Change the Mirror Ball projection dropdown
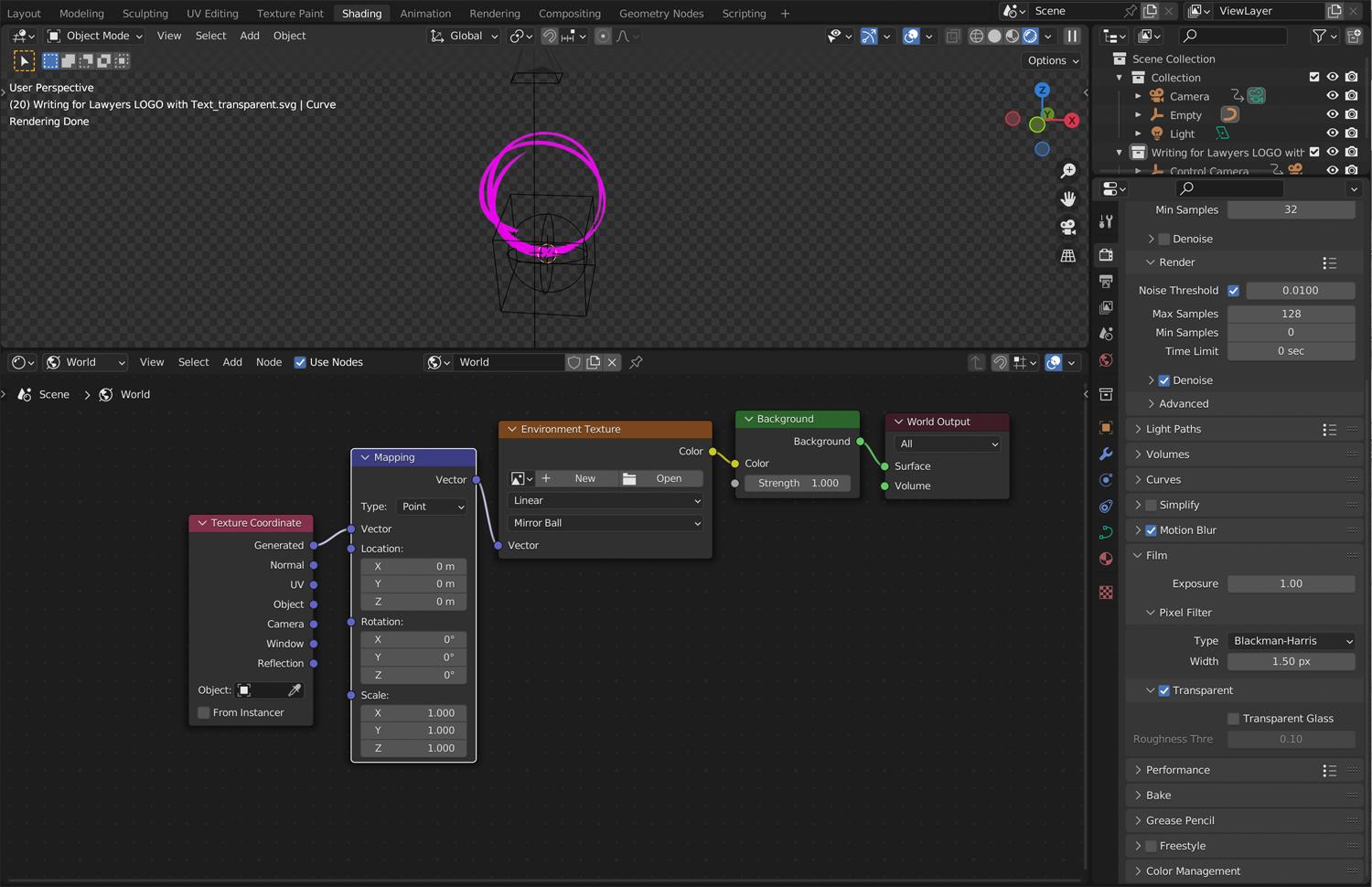This screenshot has height=887, width=1372. click(605, 522)
